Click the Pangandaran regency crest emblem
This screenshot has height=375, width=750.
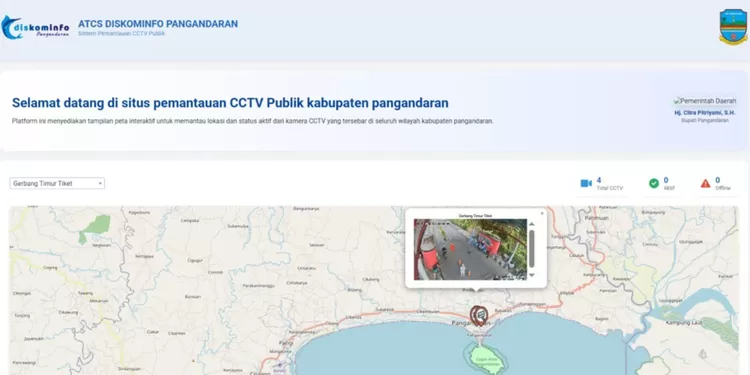click(x=733, y=27)
